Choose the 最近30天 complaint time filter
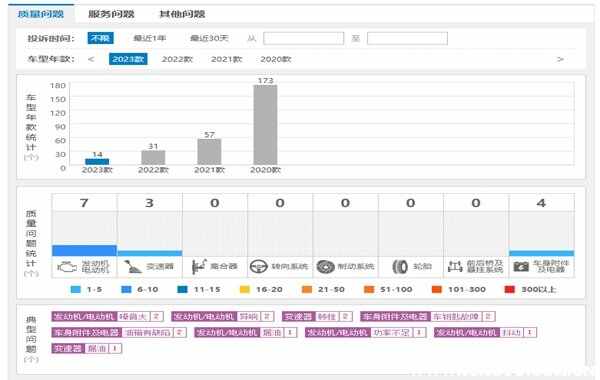The image size is (600, 380). coord(209,38)
